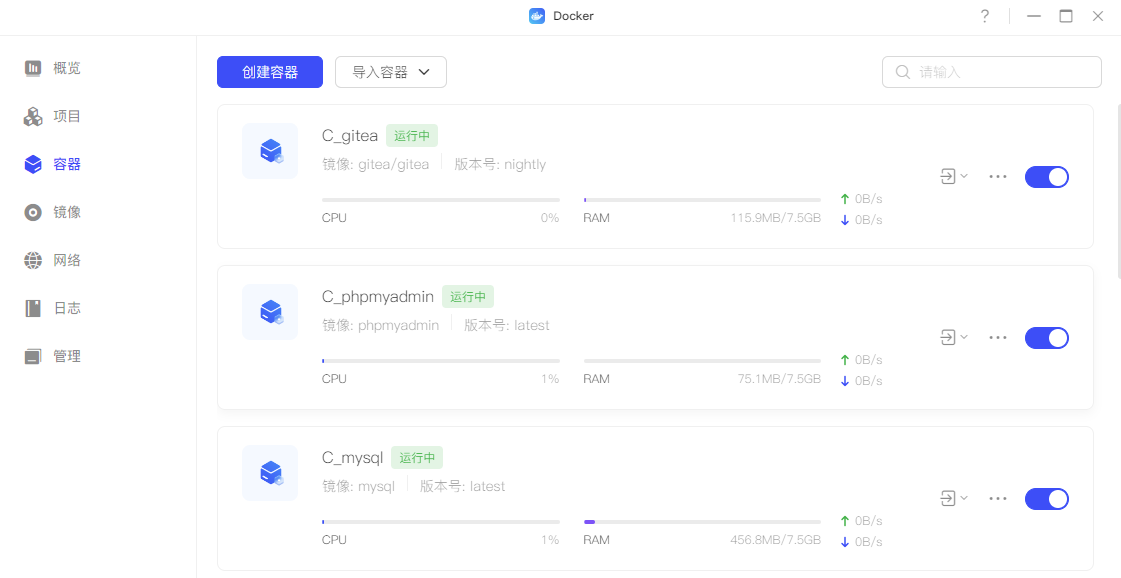Click the C_mysql RAM usage bar
1121x578 pixels.
point(702,522)
